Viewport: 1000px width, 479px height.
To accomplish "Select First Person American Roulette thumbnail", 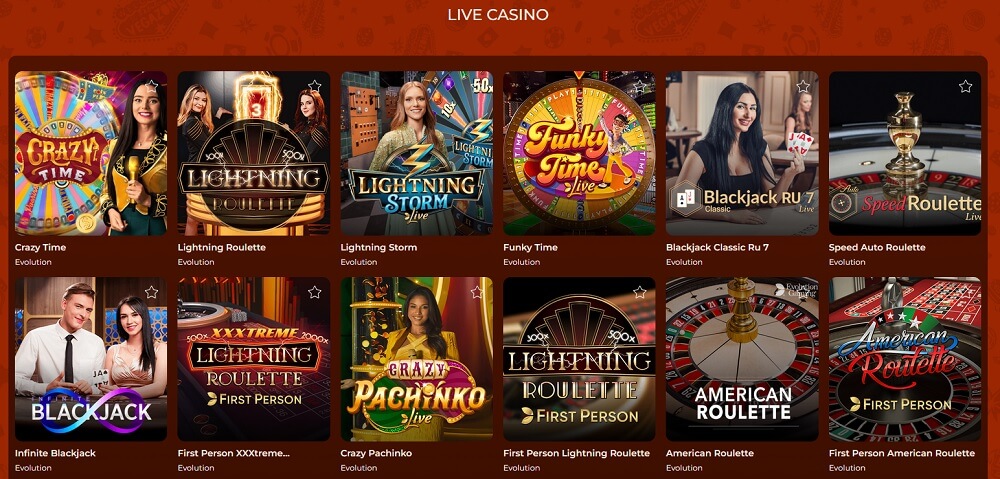I will [x=905, y=359].
